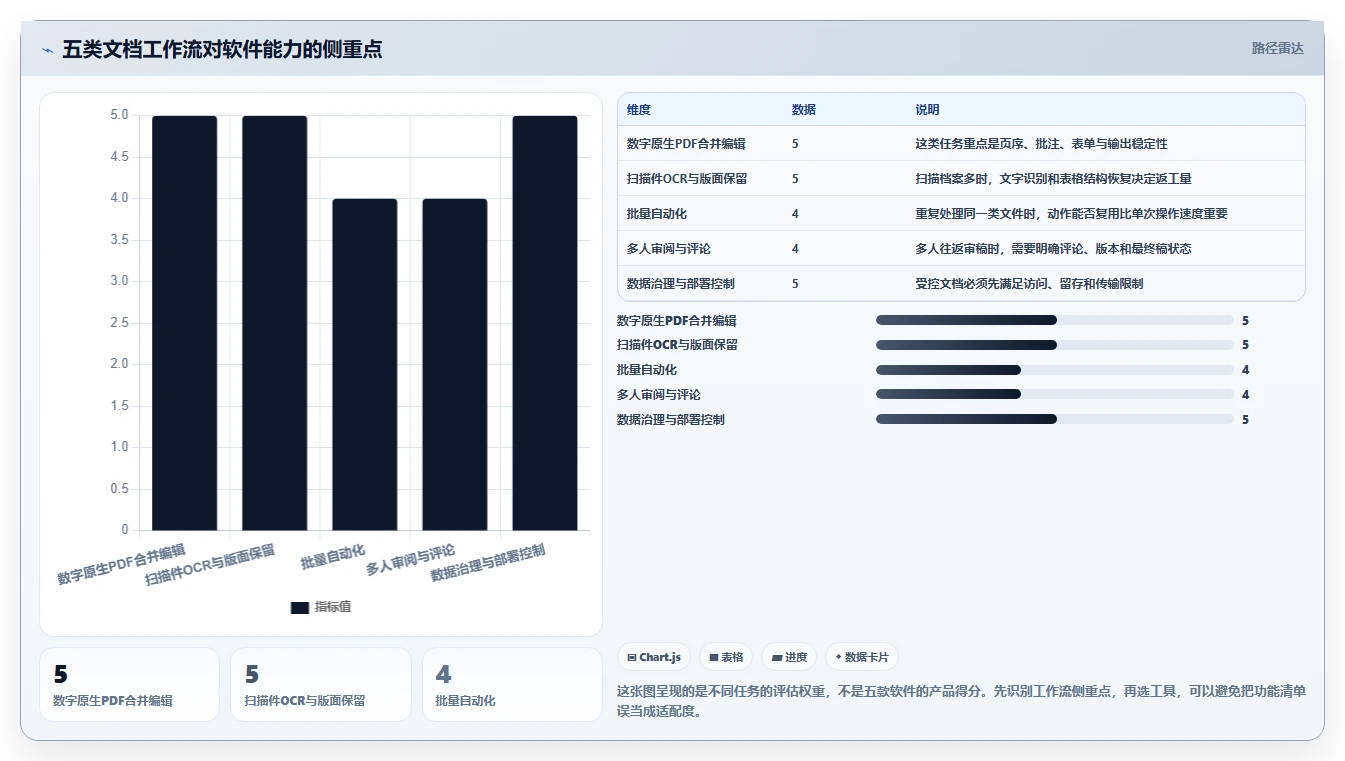Click the x-axis label 多人审阅与评论
This screenshot has width=1345, height=761.
click(411, 560)
